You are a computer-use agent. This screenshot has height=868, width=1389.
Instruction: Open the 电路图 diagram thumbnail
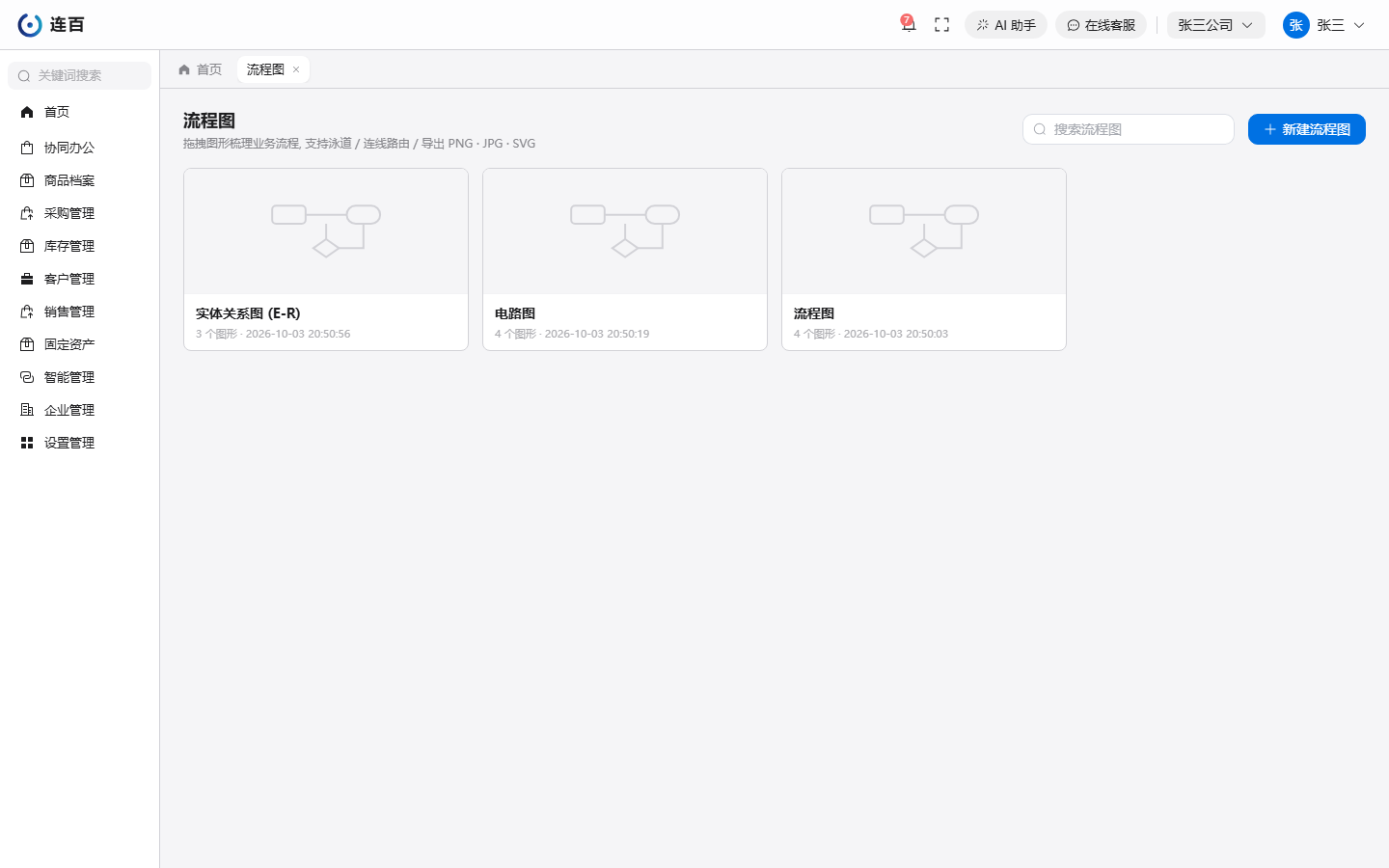click(x=625, y=231)
